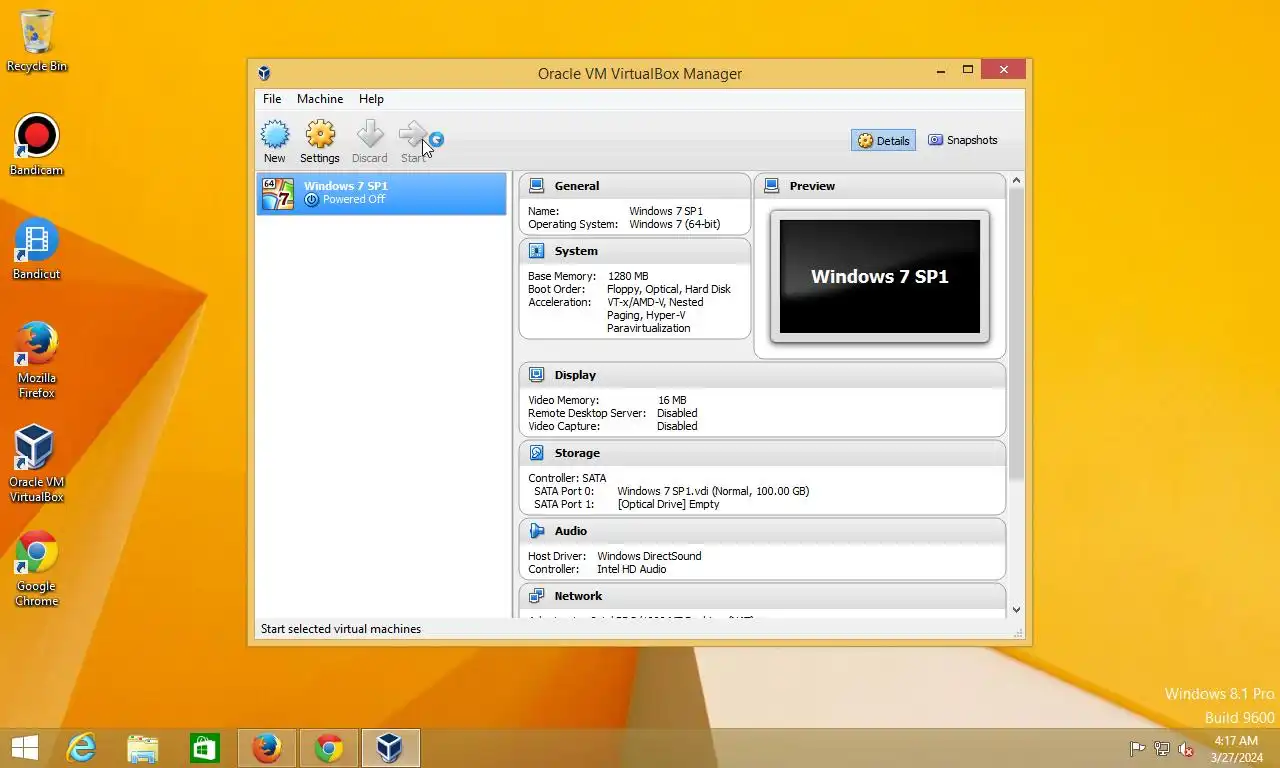Click the Storage section header title
The image size is (1280, 768).
[x=577, y=453]
